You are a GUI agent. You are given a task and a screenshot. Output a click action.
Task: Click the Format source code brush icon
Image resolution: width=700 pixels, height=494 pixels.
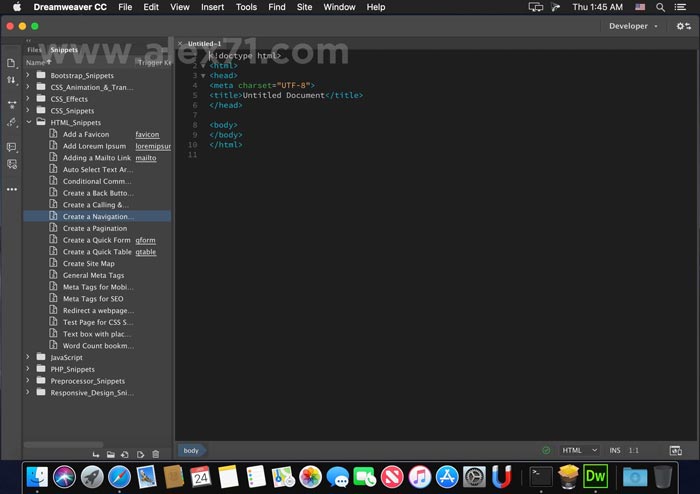(12, 122)
